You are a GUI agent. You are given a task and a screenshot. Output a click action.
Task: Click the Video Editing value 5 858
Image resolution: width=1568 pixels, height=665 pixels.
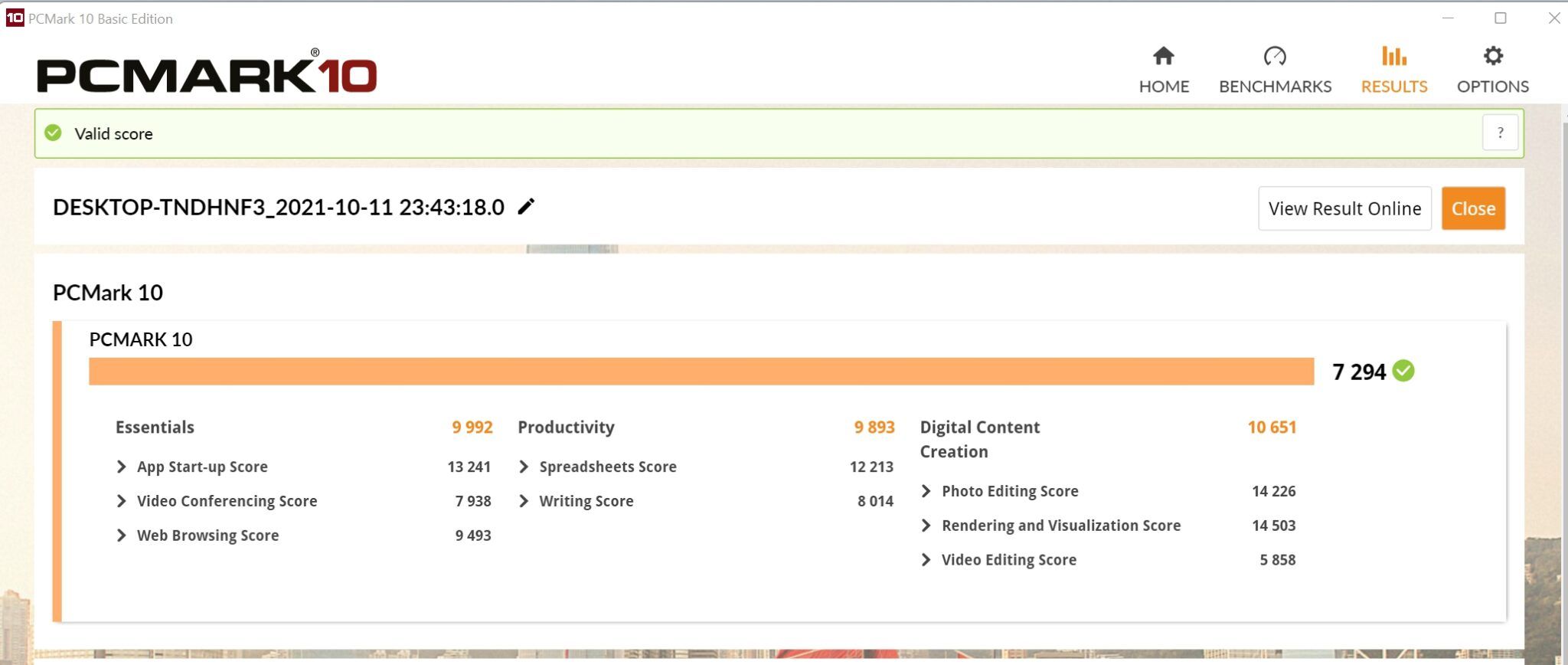(1278, 560)
